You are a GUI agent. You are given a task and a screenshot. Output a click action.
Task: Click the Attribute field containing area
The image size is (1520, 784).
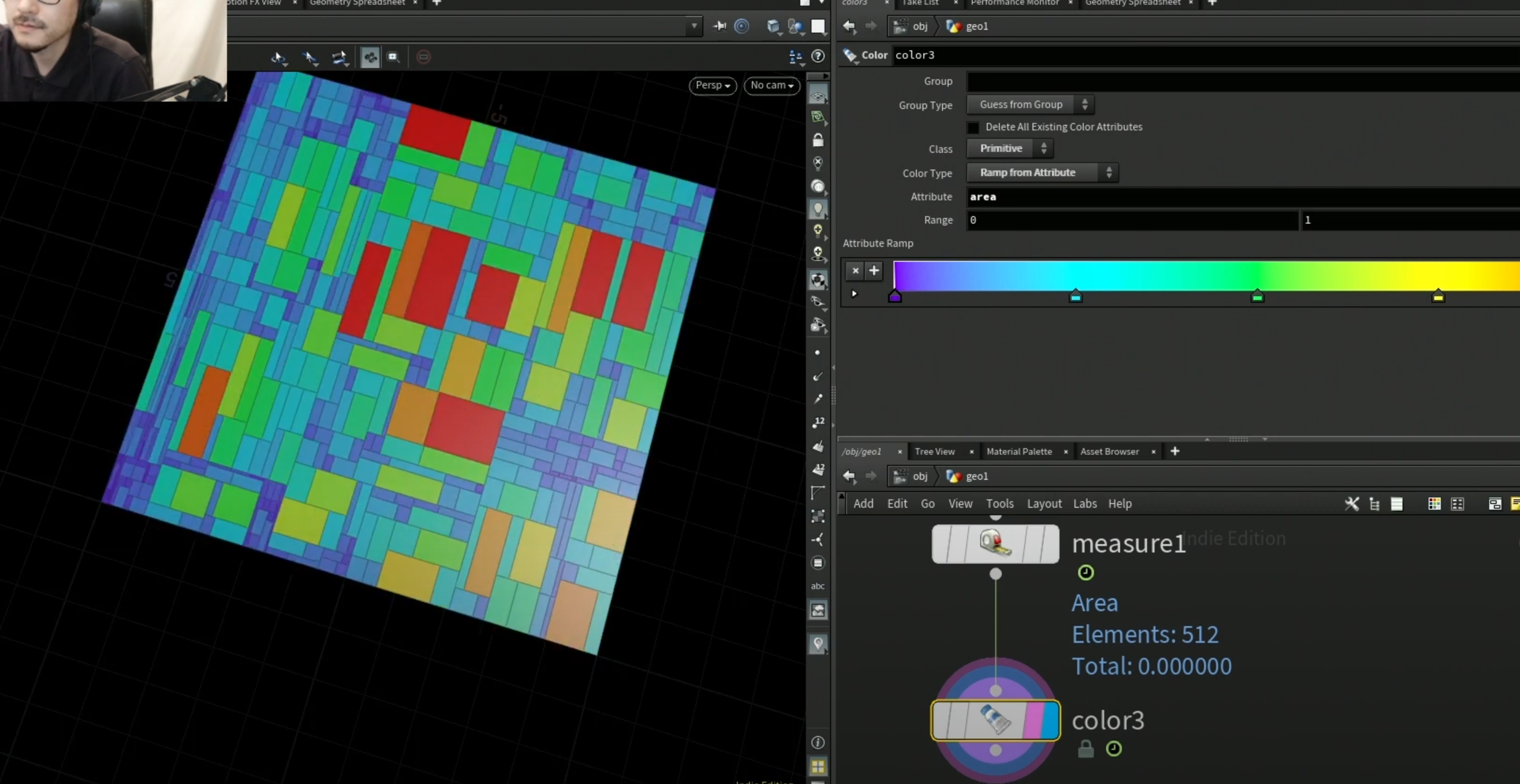(x=1243, y=197)
